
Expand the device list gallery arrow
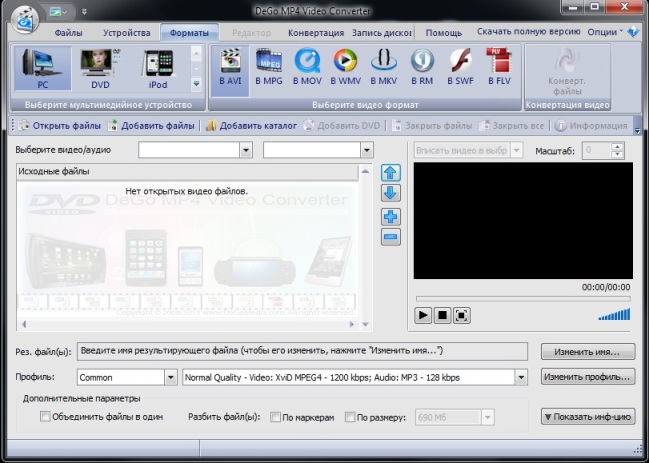[196, 84]
